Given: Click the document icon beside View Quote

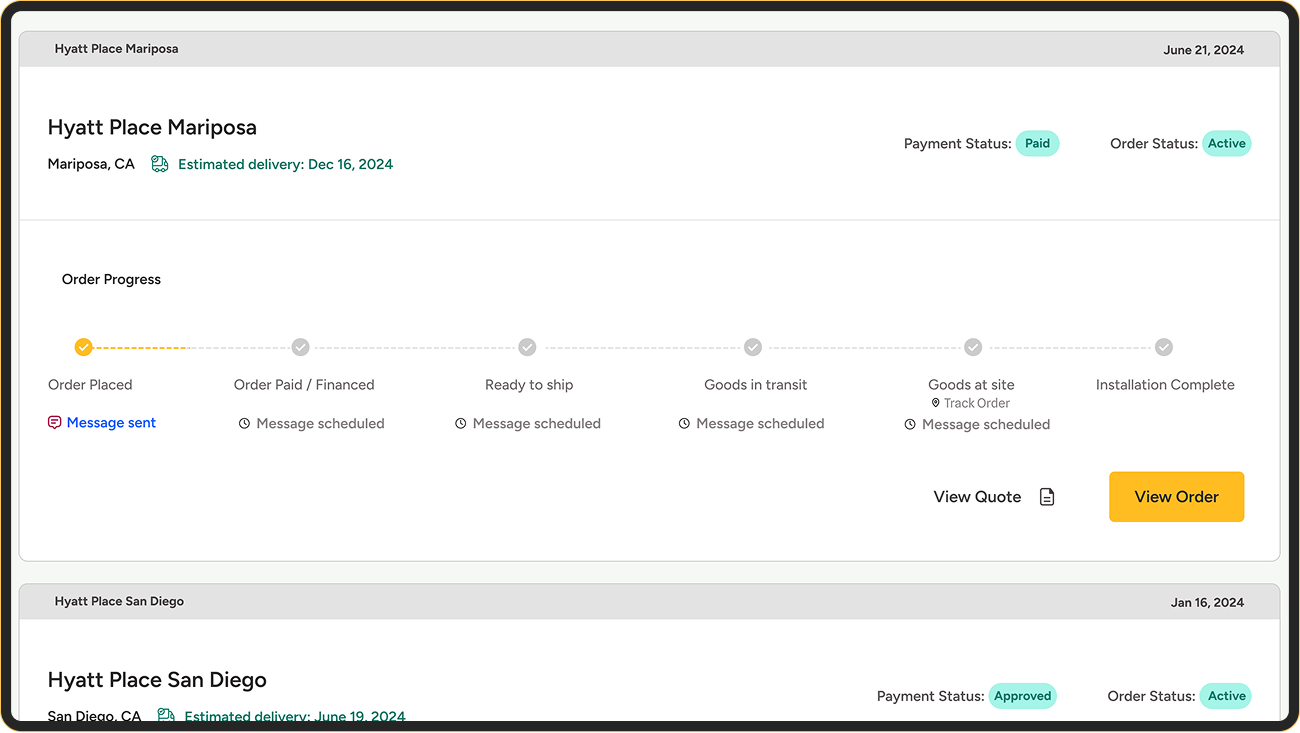Looking at the screenshot, I should pyautogui.click(x=1047, y=497).
